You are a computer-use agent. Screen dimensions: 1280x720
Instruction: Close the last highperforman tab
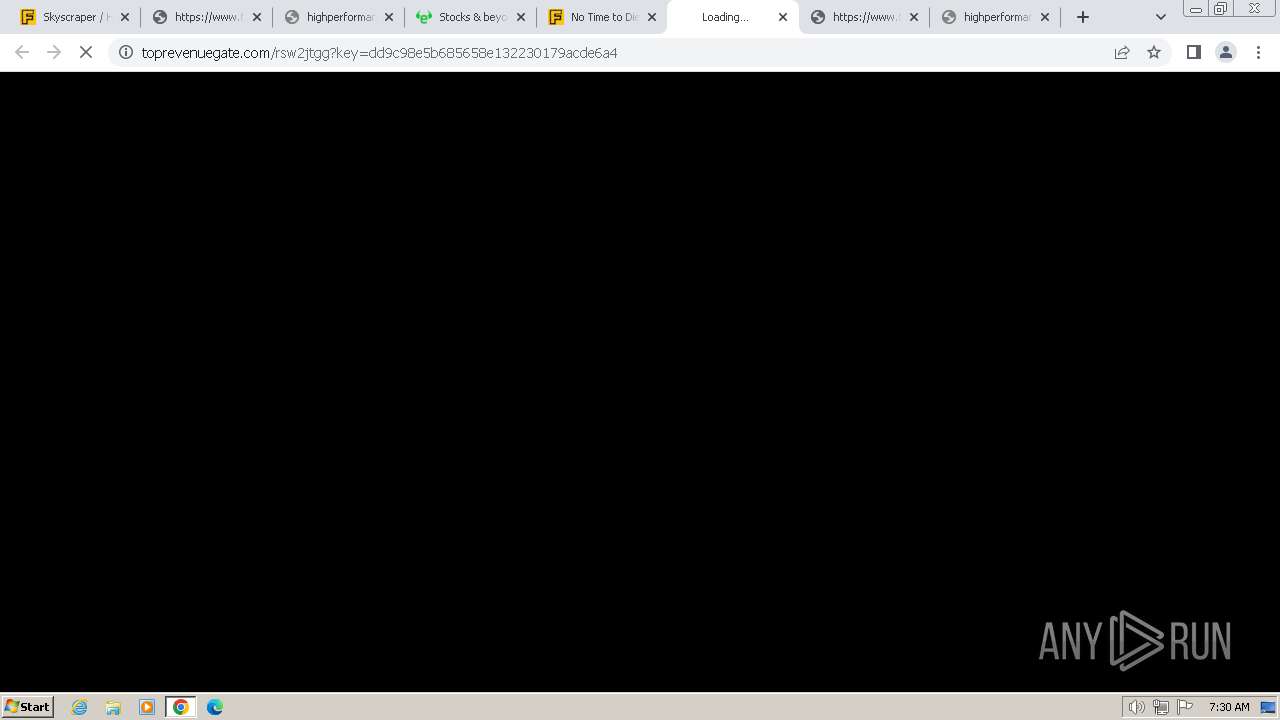pyautogui.click(x=1045, y=17)
